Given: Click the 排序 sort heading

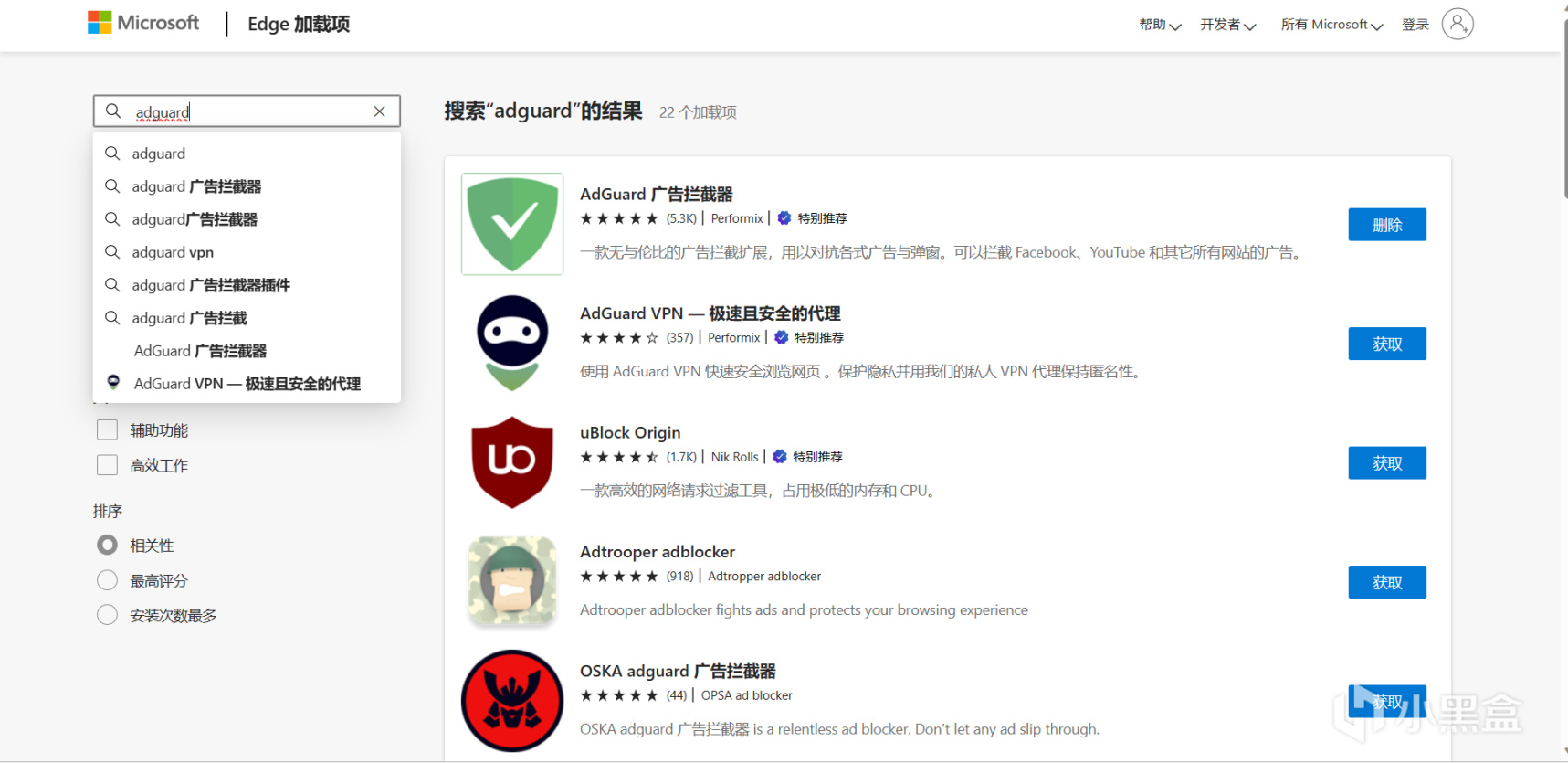Looking at the screenshot, I should (x=108, y=511).
